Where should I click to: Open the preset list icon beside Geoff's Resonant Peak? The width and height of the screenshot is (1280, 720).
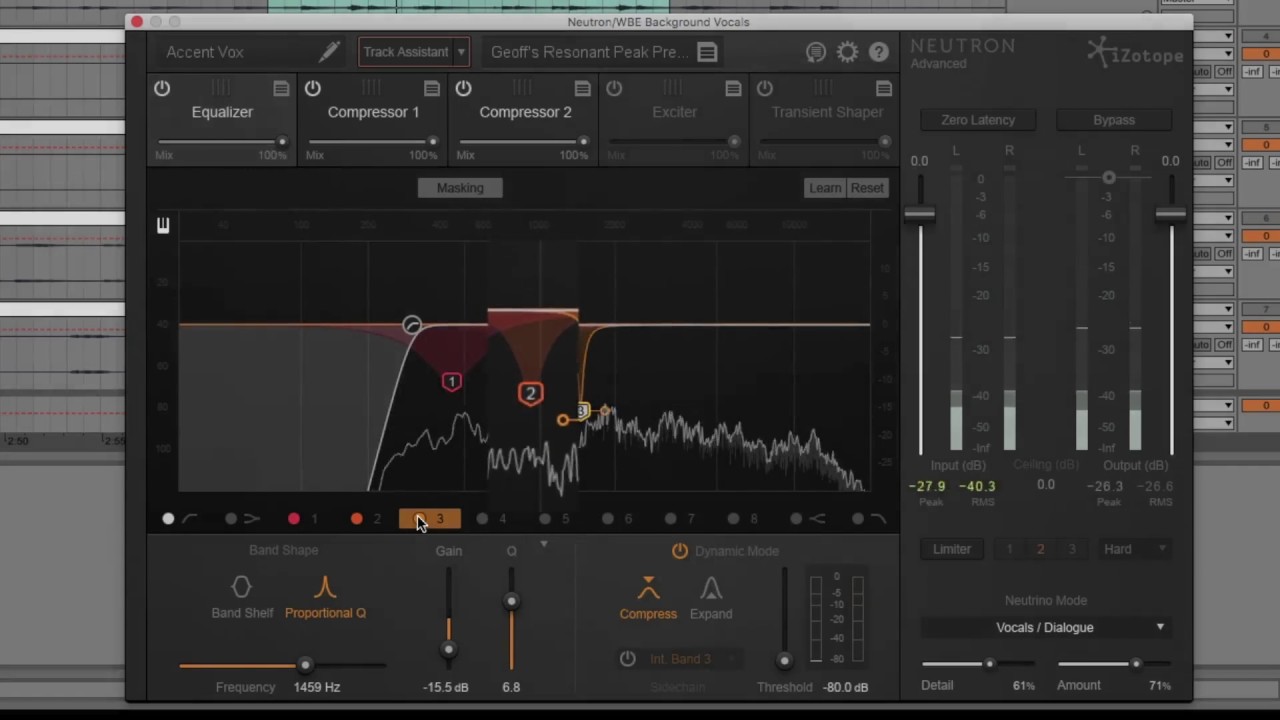[x=707, y=52]
